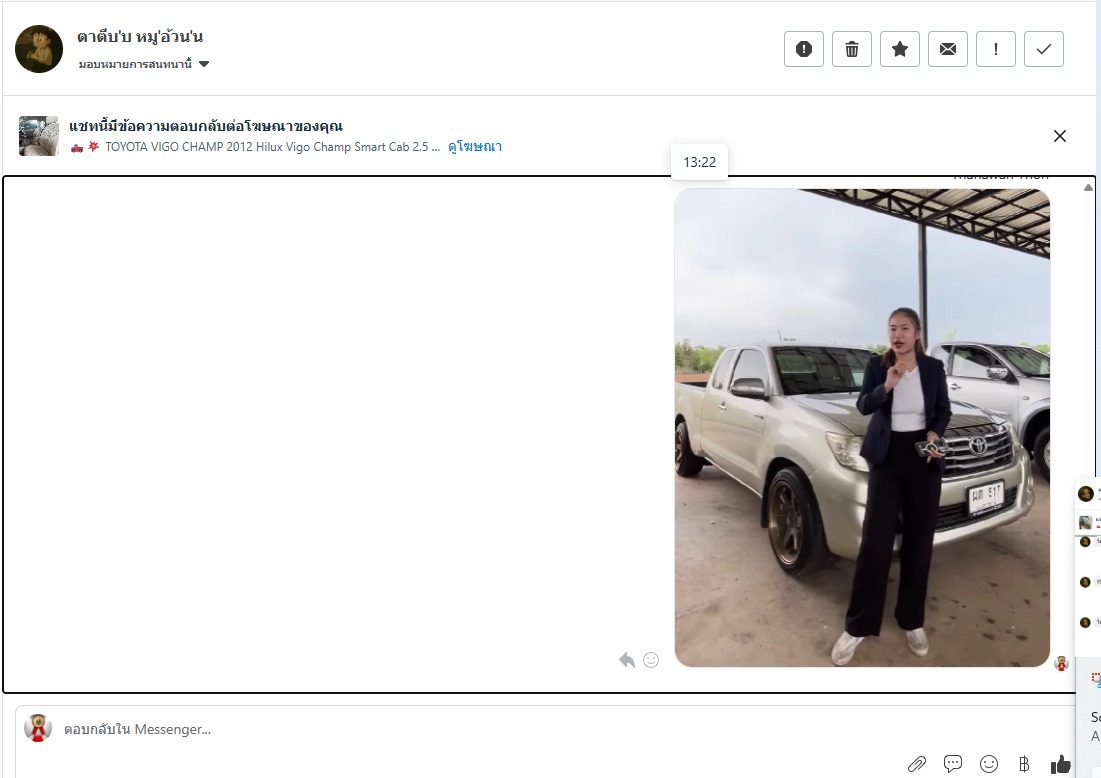Open saved replies via the speech bubble icon
Screen dimensions: 1101x778
(952, 764)
